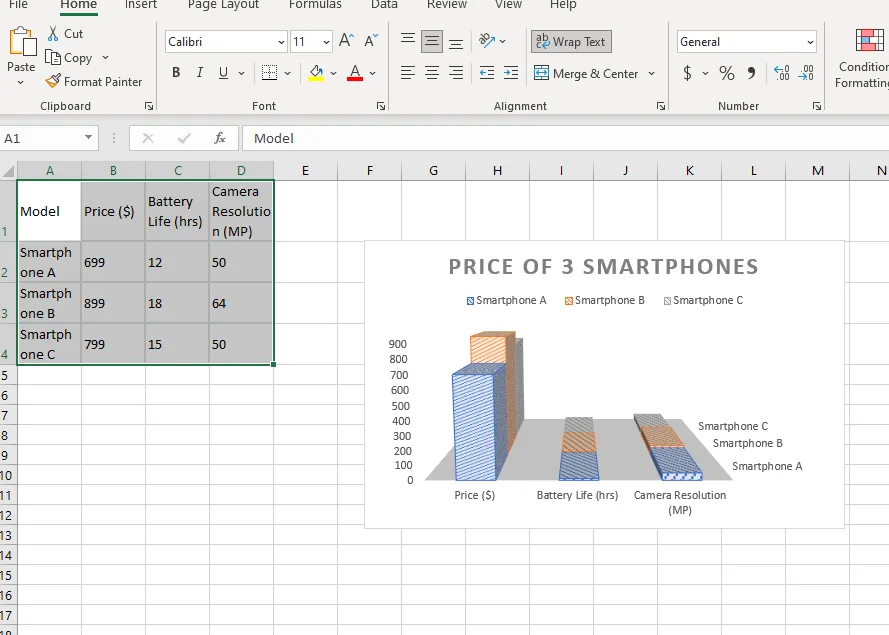Click the yellow Fill Color swatch
The width and height of the screenshot is (889, 635).
316,73
